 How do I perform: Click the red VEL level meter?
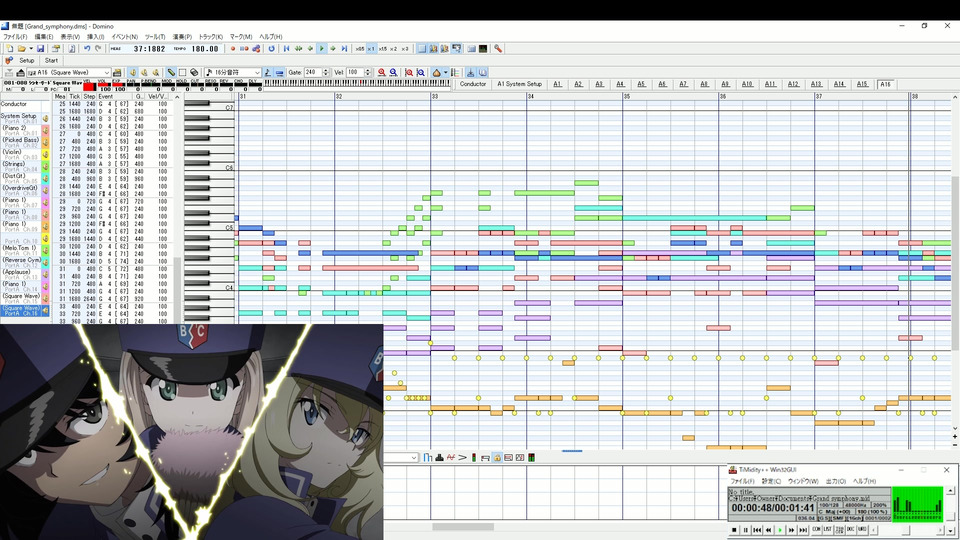[89, 87]
